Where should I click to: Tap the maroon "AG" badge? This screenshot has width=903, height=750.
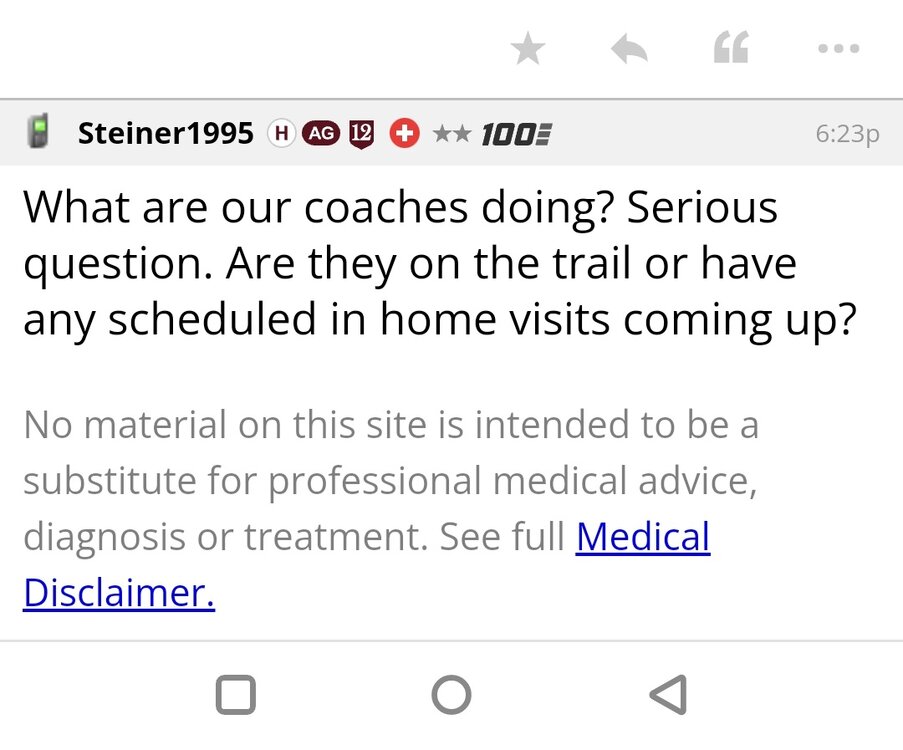coord(322,131)
